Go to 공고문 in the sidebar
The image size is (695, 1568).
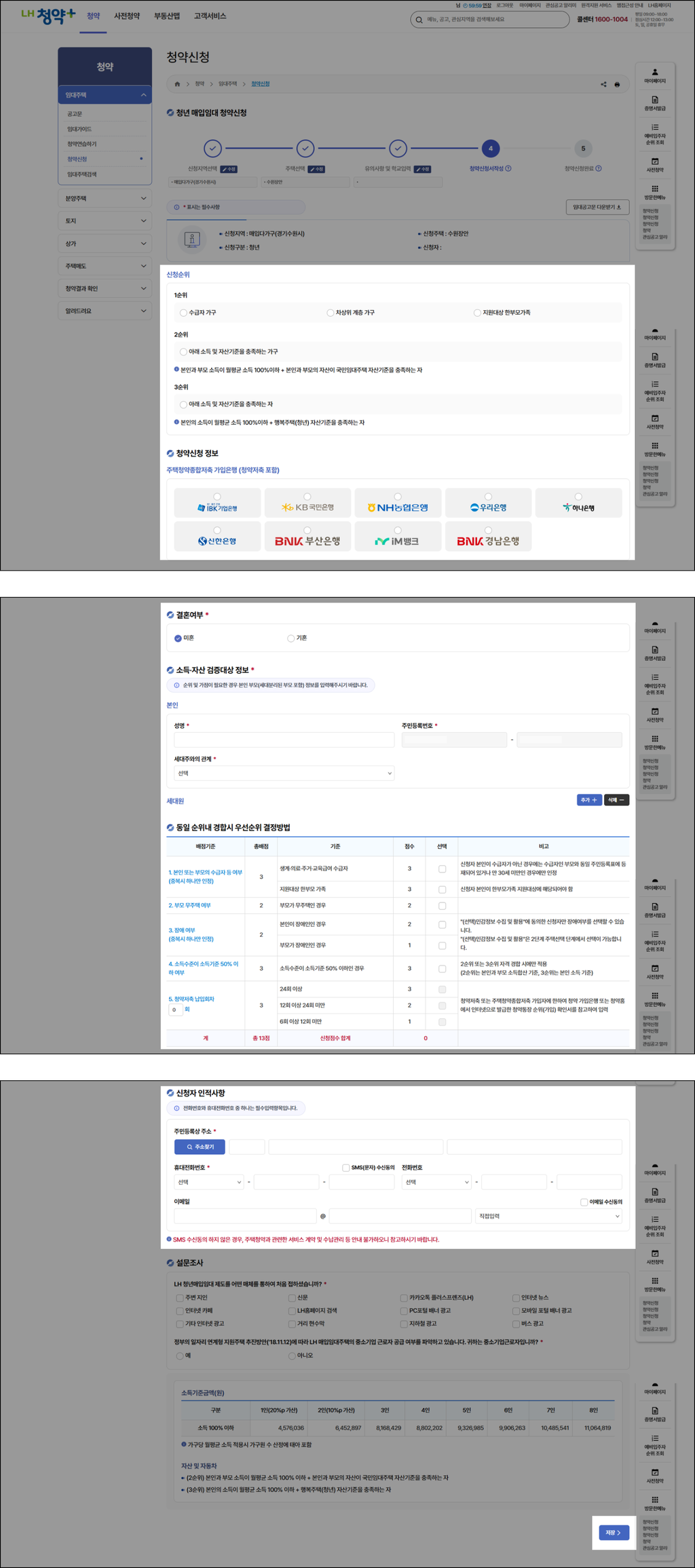click(75, 114)
